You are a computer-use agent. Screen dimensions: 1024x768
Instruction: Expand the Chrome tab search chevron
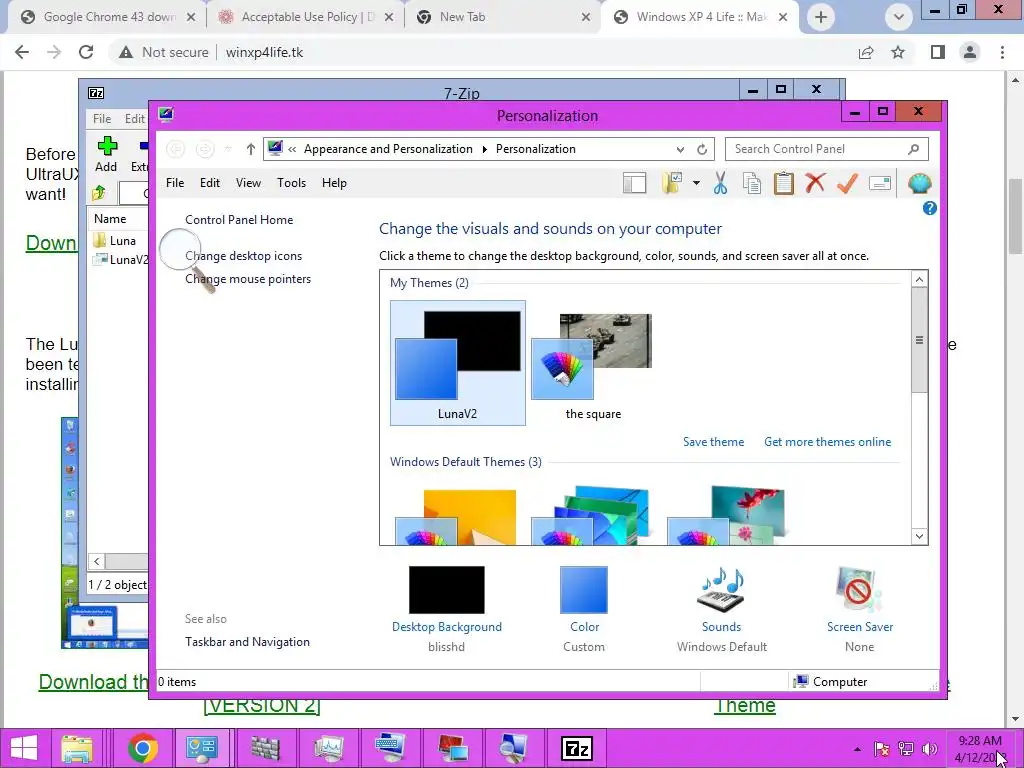click(x=899, y=17)
